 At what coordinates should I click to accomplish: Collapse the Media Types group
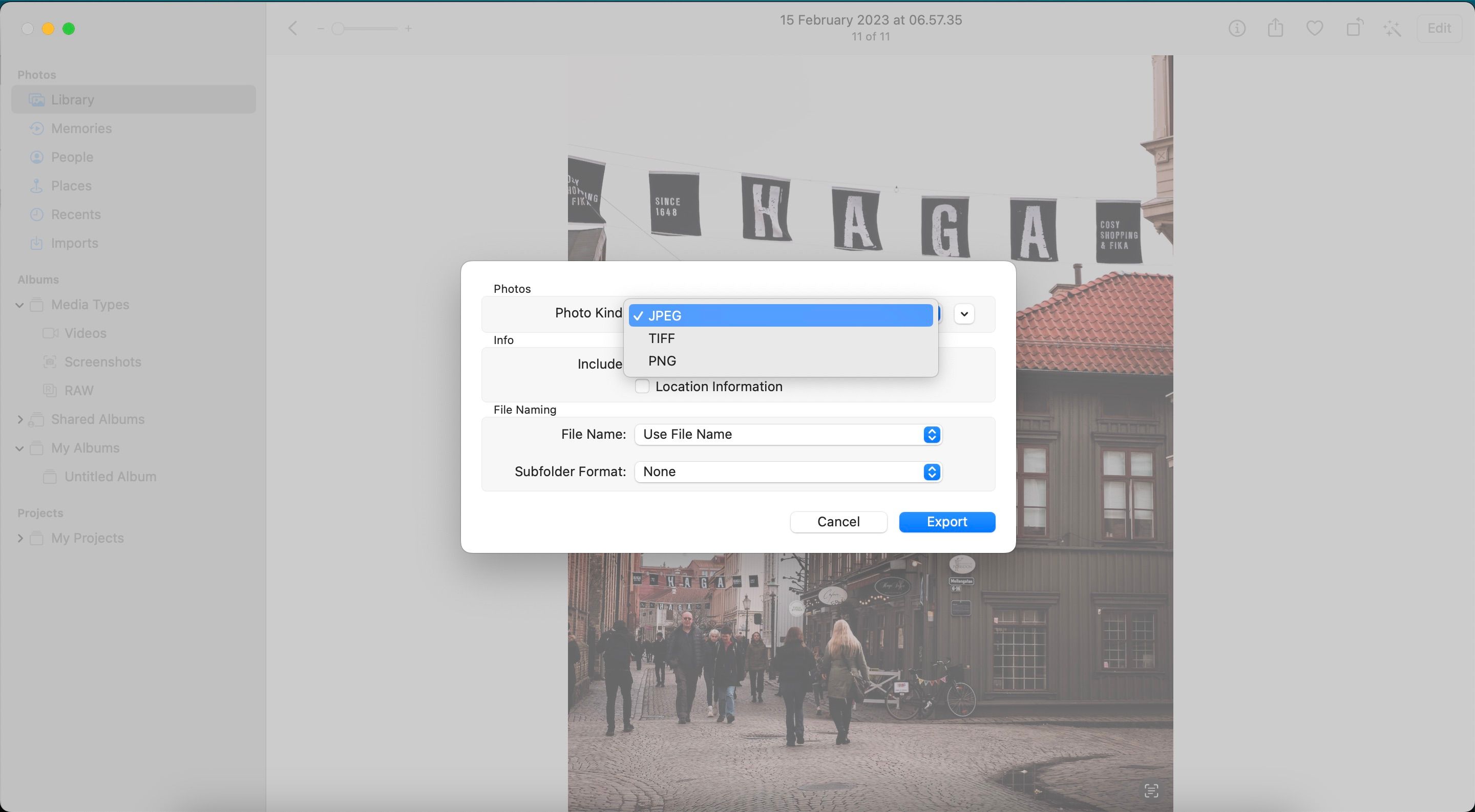click(19, 305)
